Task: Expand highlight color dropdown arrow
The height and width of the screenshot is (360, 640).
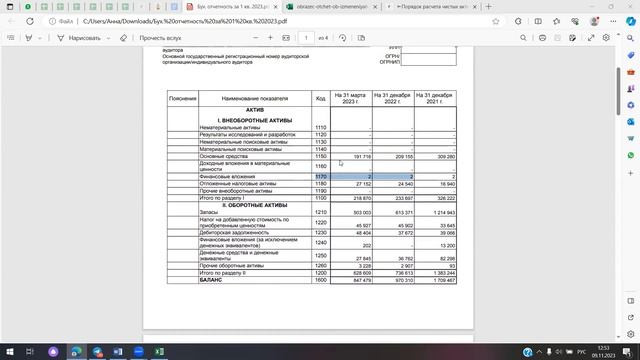Action: (40, 38)
